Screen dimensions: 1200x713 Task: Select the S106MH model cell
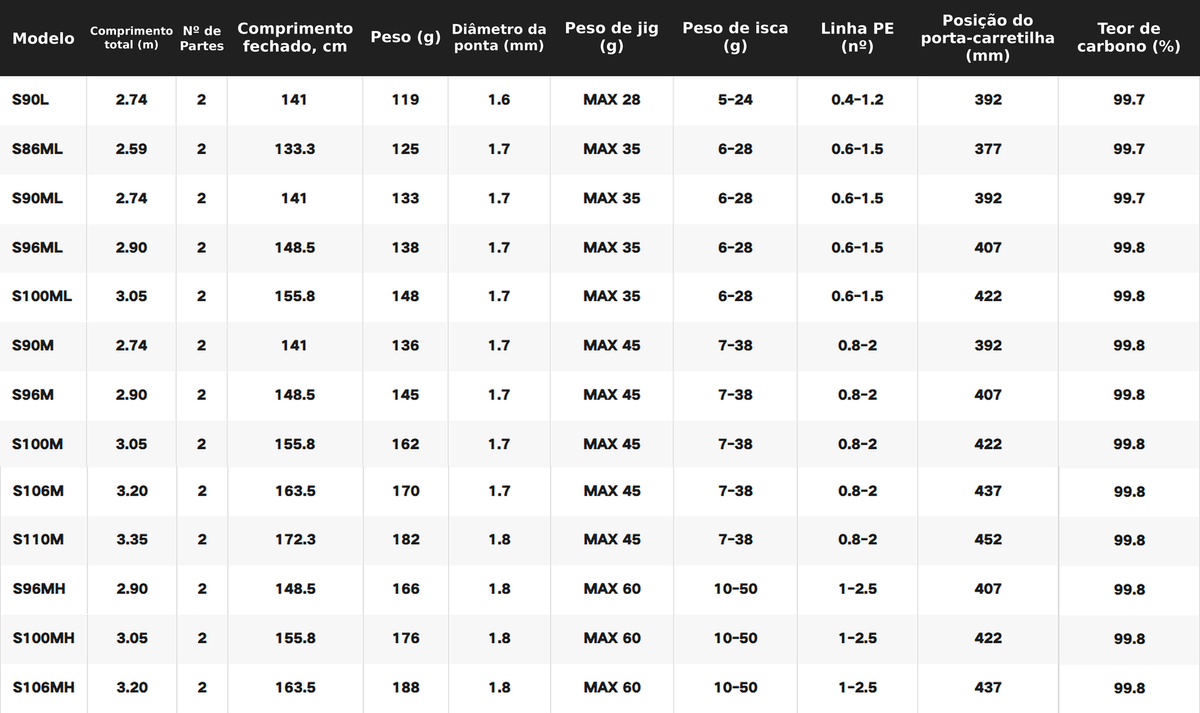(x=43, y=688)
